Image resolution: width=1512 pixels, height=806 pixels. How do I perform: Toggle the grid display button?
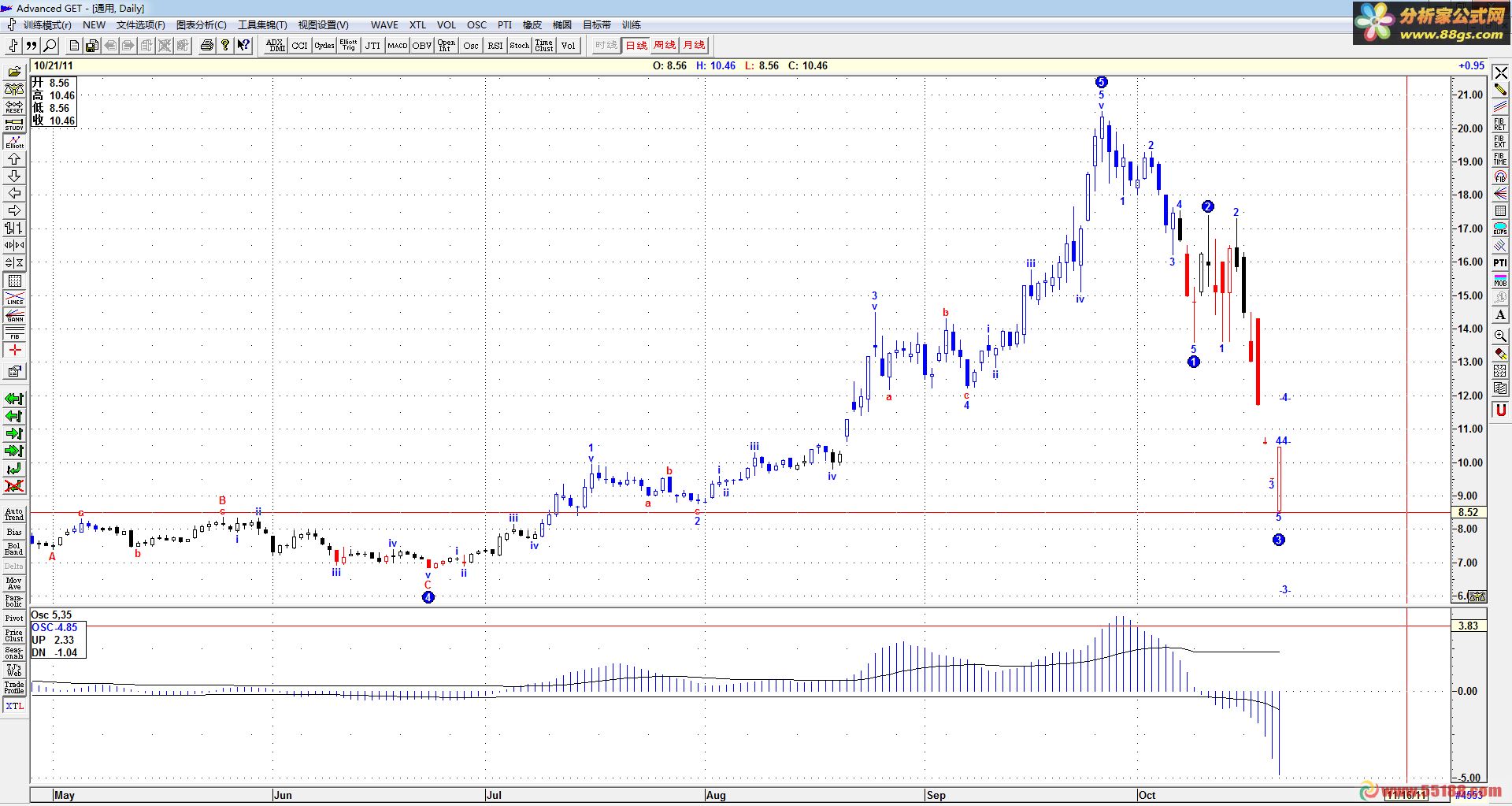(x=14, y=281)
